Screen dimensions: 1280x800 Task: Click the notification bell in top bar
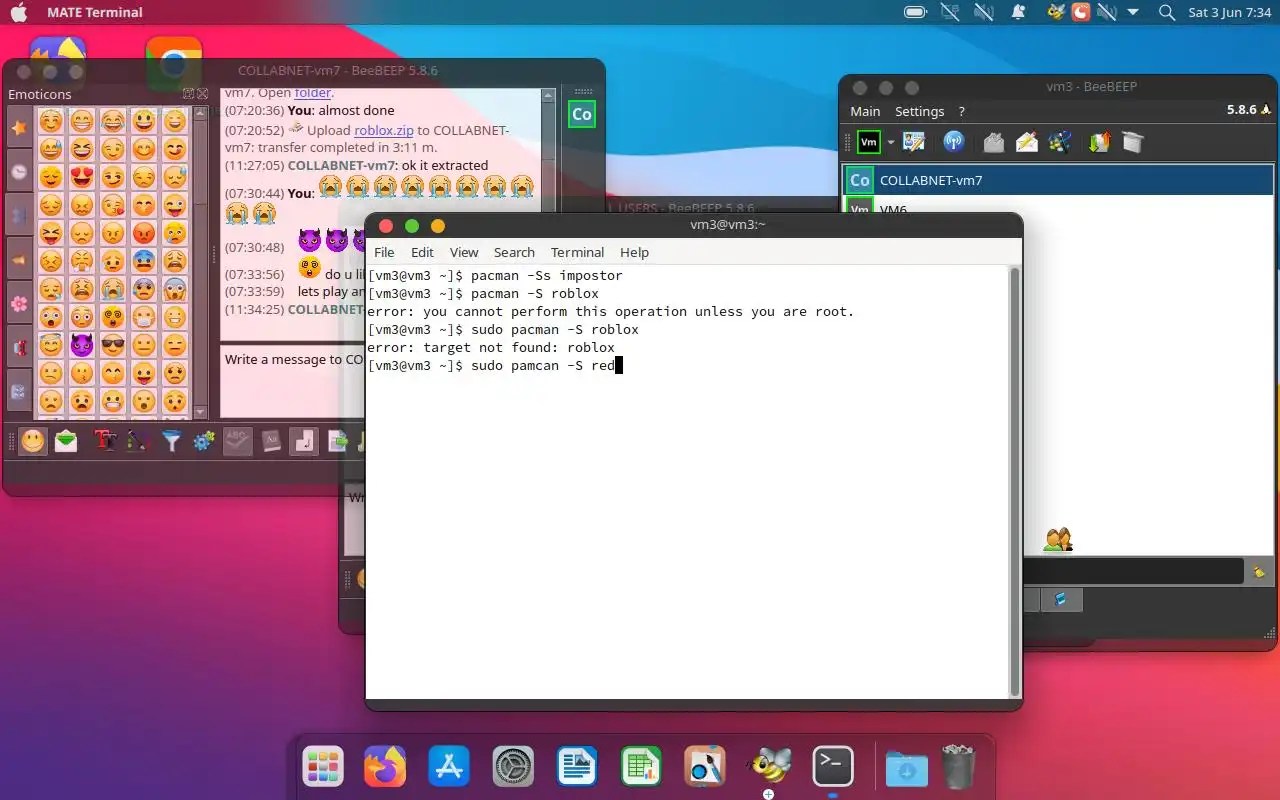1018,12
